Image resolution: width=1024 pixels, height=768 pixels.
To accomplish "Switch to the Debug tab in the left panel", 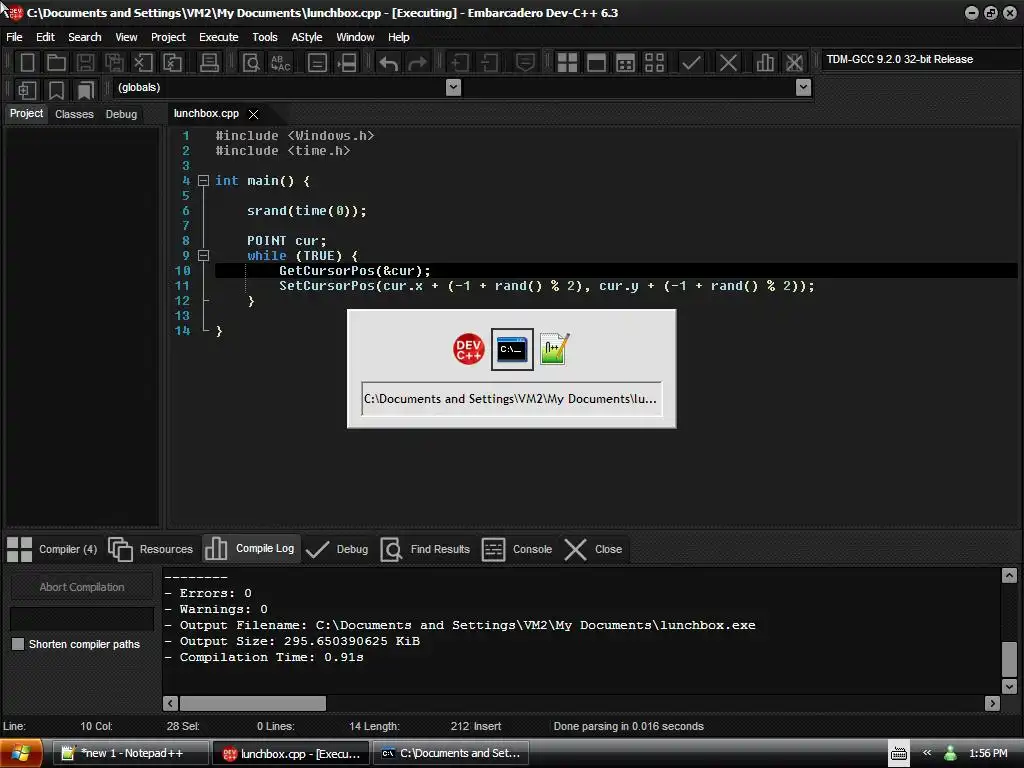I will (121, 114).
